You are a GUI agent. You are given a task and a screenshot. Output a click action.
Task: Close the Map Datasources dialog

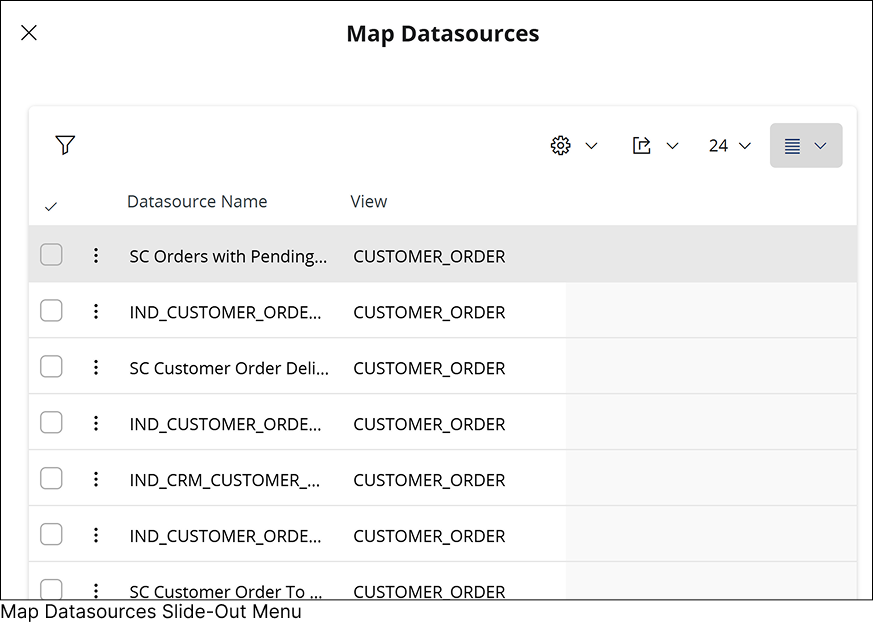click(x=29, y=33)
